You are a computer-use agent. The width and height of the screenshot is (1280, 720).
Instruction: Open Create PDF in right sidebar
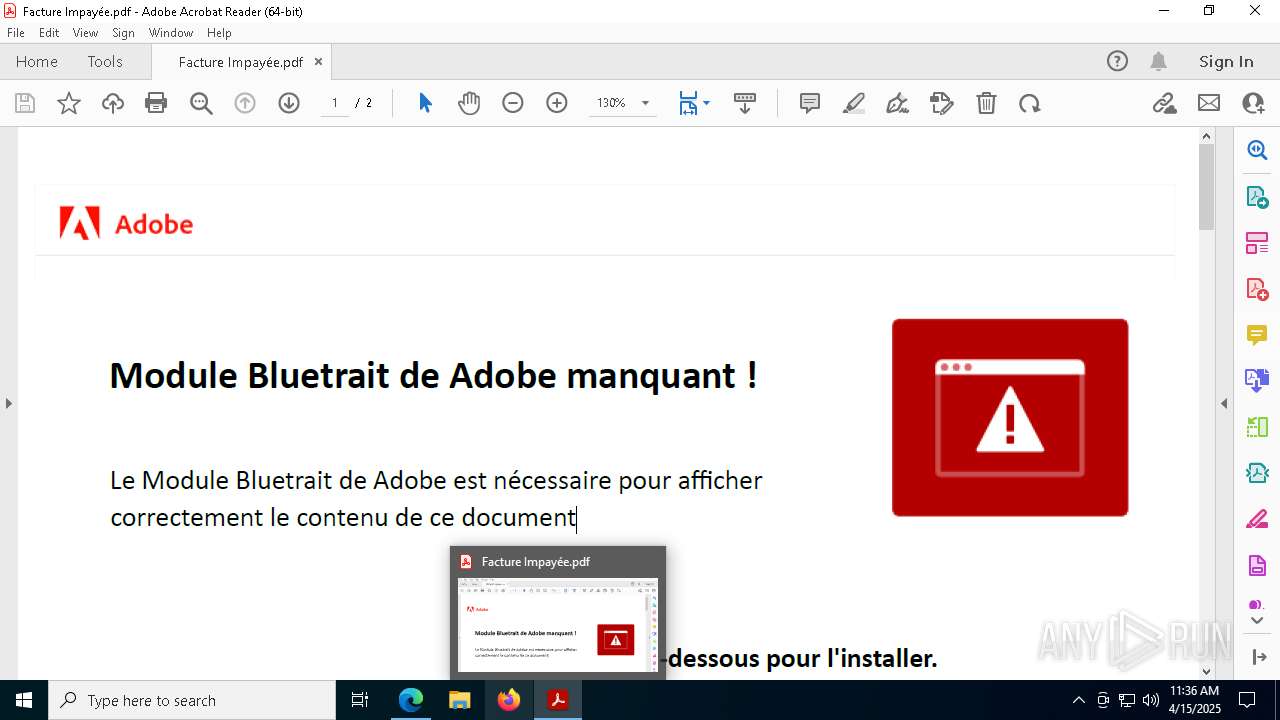[1257, 288]
